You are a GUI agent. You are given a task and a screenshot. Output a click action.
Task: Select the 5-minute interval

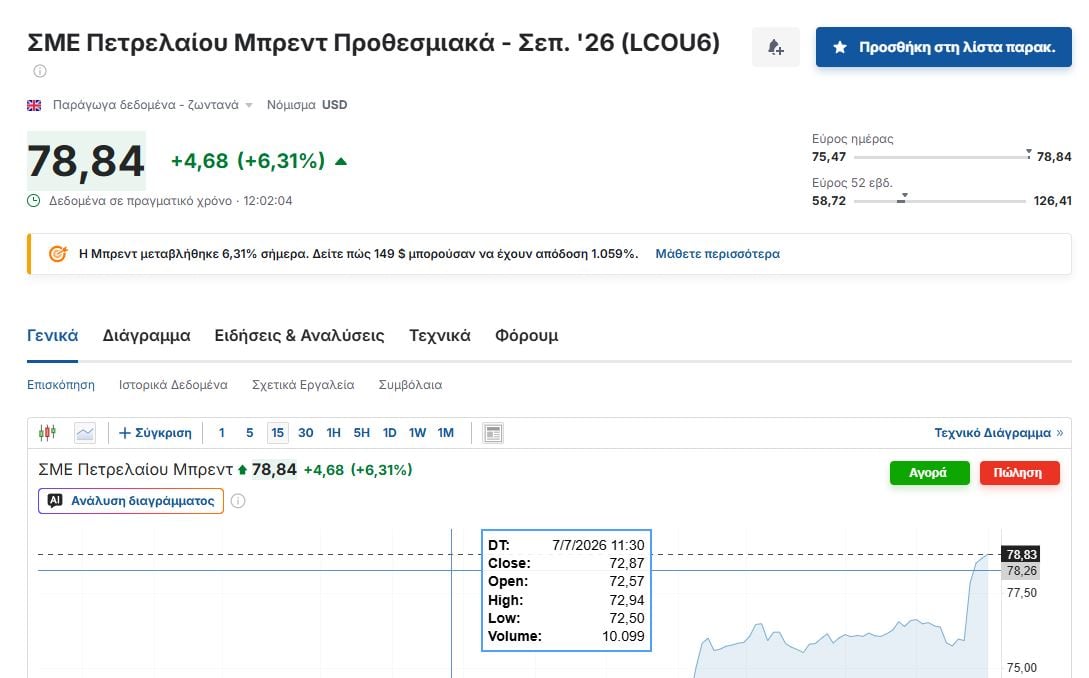249,433
